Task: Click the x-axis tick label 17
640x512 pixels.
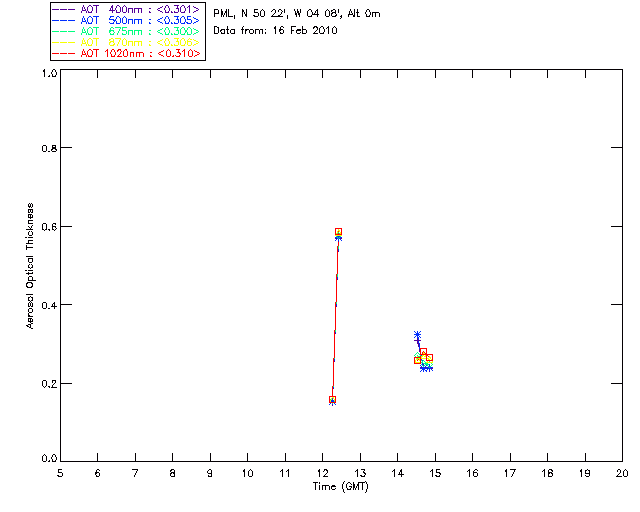Action: [510, 474]
